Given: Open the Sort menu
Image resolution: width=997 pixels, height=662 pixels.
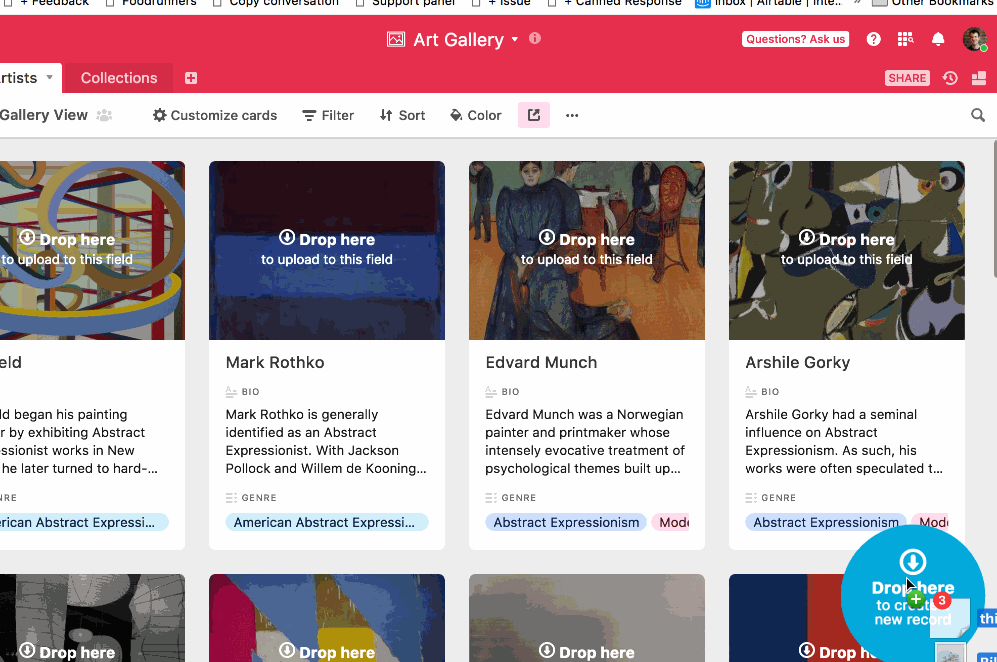Looking at the screenshot, I should (x=402, y=115).
